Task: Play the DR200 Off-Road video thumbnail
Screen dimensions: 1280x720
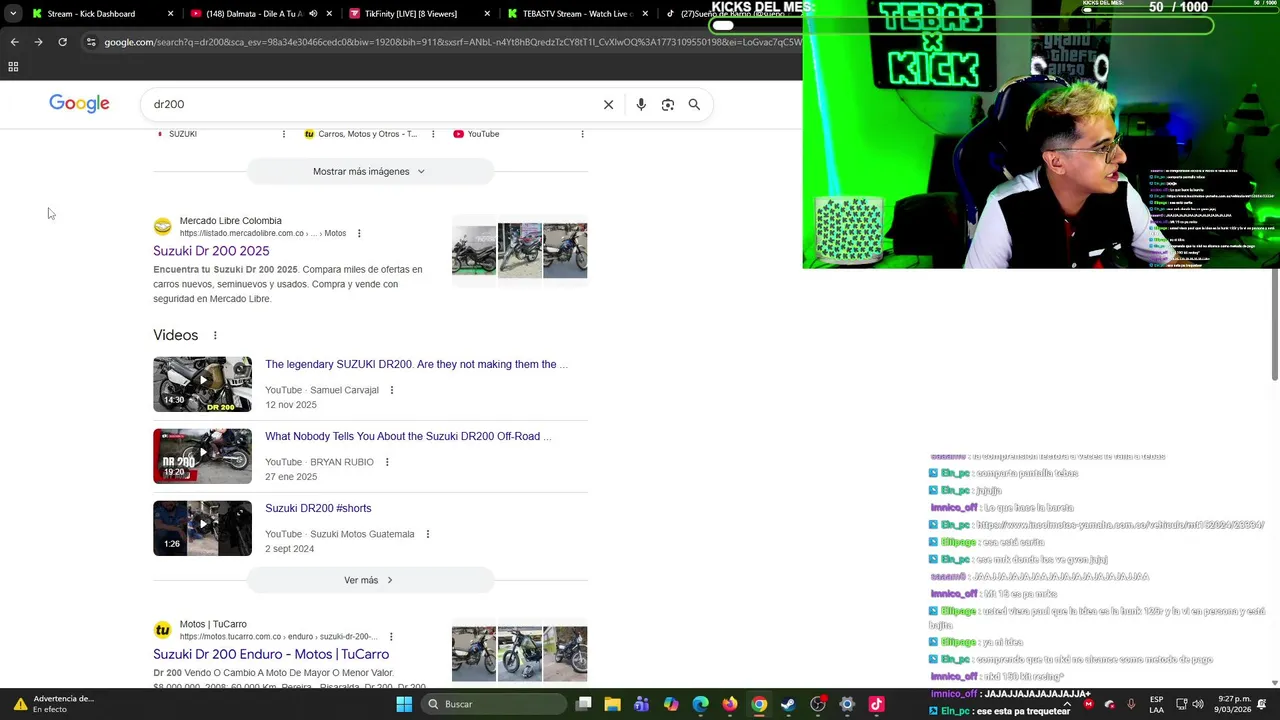Action: [202, 456]
